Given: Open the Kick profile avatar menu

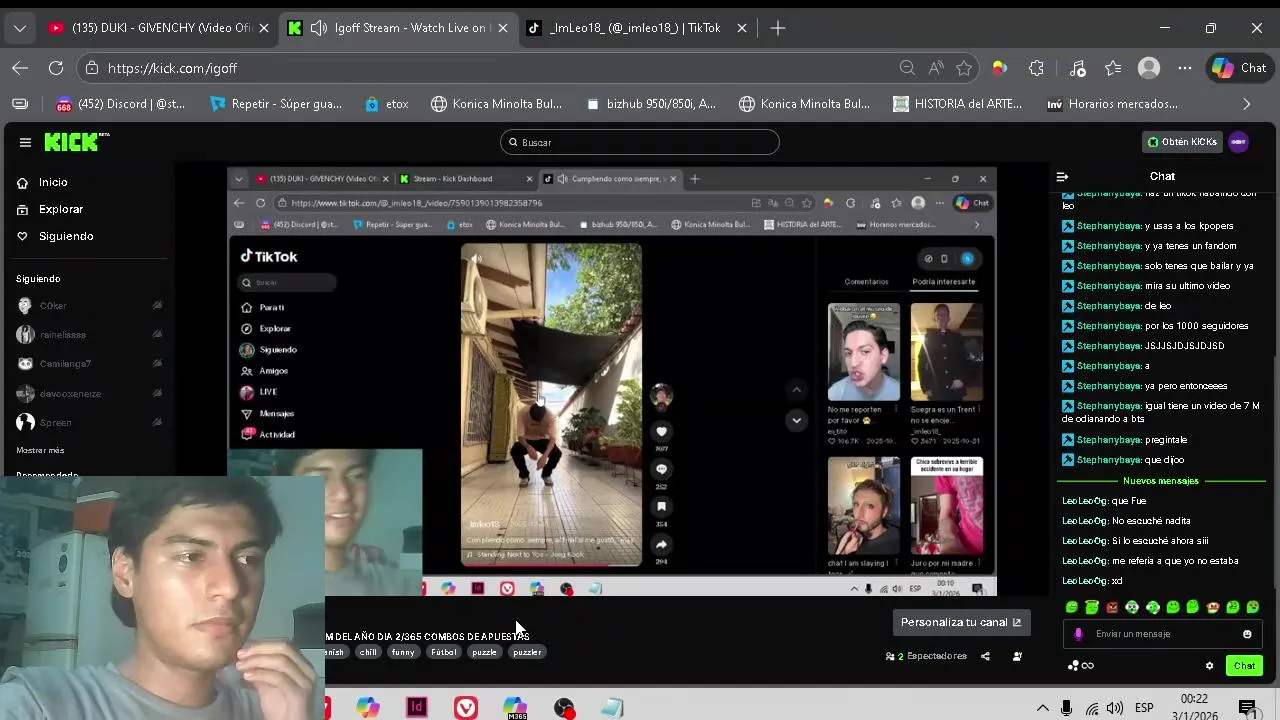Looking at the screenshot, I should click(x=1238, y=142).
